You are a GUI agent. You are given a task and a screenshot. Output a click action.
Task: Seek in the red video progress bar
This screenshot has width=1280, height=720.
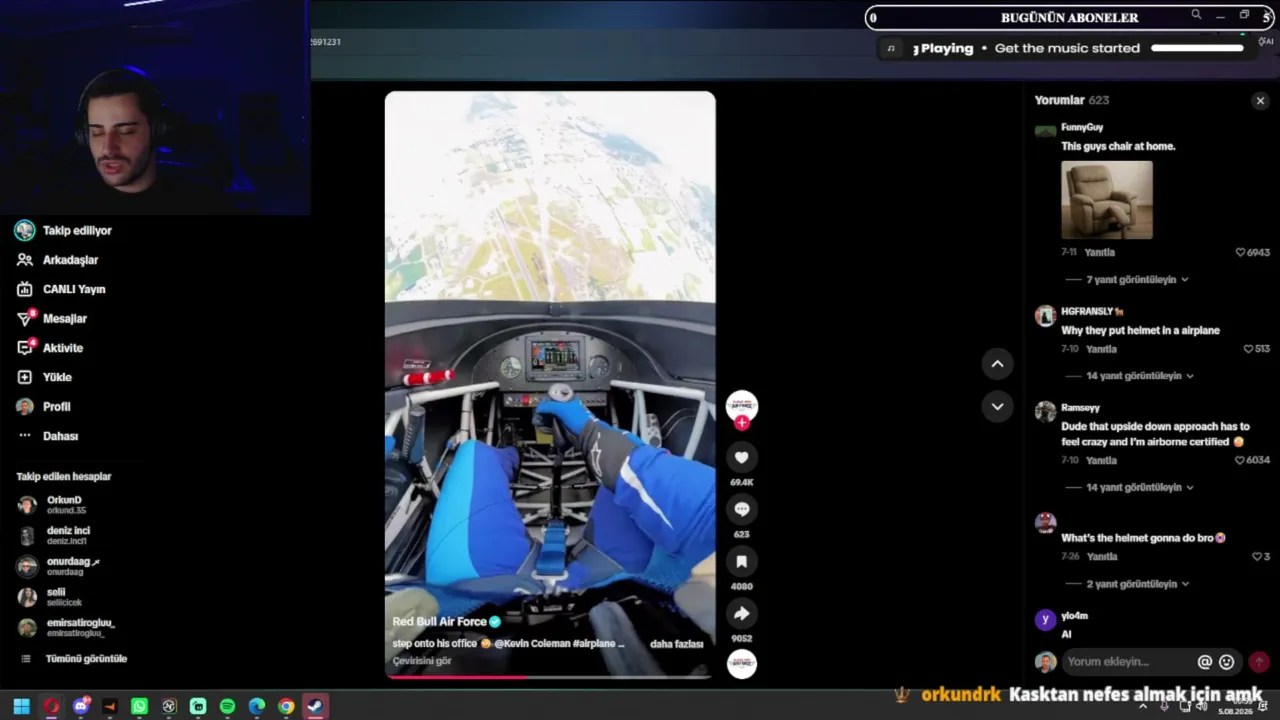(550, 677)
